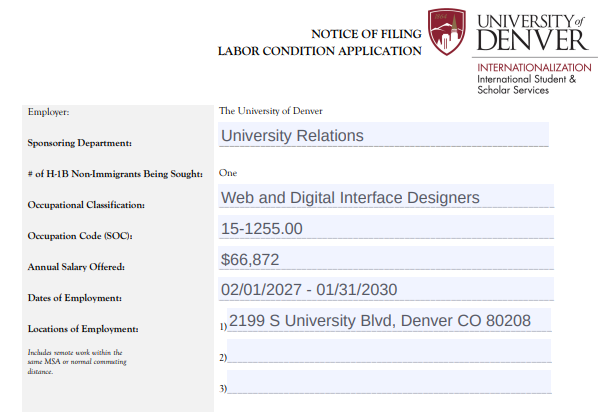Click 'The University of Denver' employer value

point(271,111)
